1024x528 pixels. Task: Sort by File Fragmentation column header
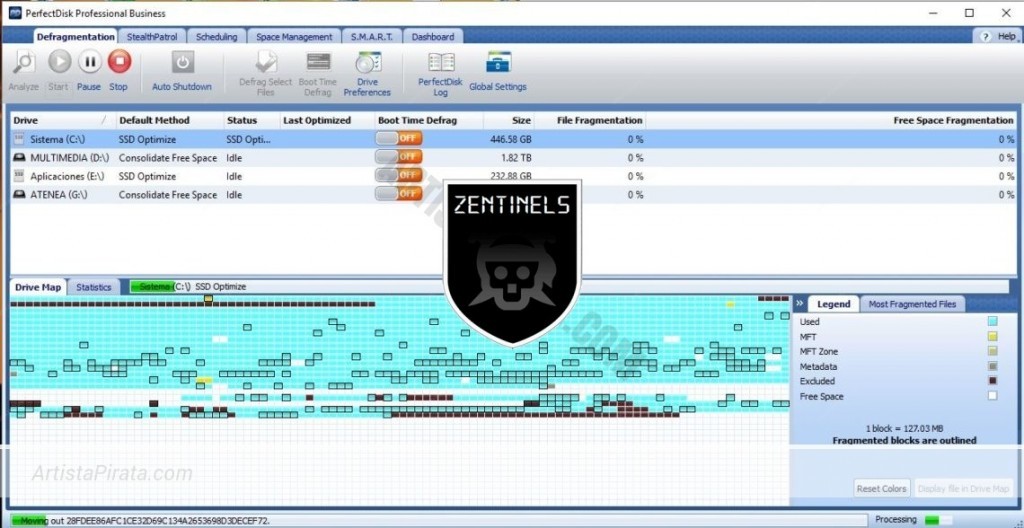pyautogui.click(x=590, y=120)
